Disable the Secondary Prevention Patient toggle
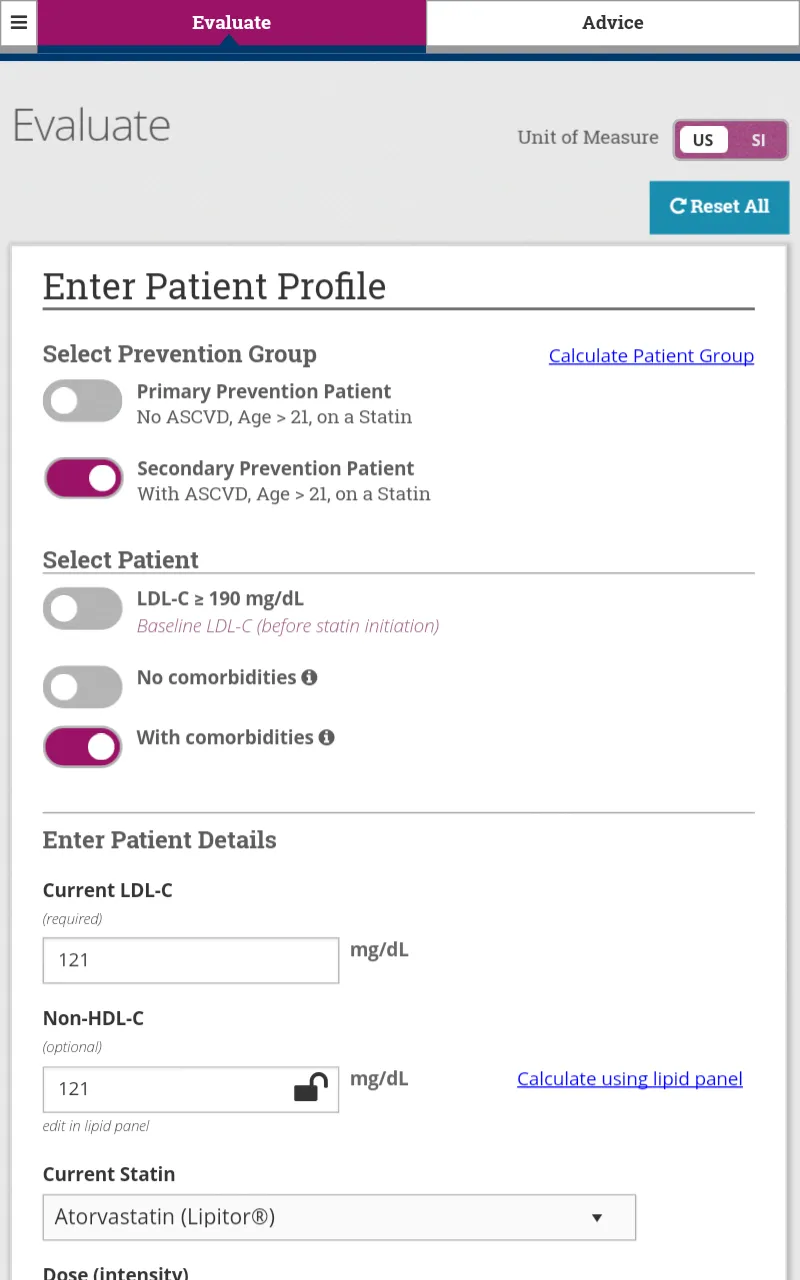The width and height of the screenshot is (800, 1280). 83,478
